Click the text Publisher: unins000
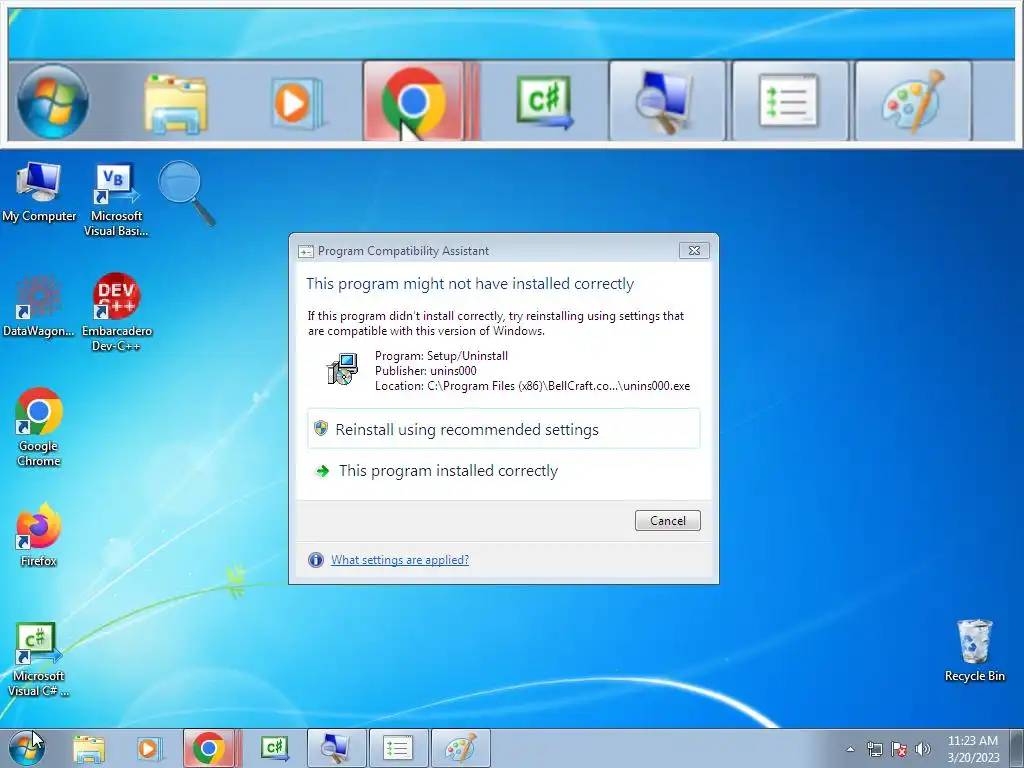This screenshot has height=768, width=1024. pyautogui.click(x=426, y=371)
